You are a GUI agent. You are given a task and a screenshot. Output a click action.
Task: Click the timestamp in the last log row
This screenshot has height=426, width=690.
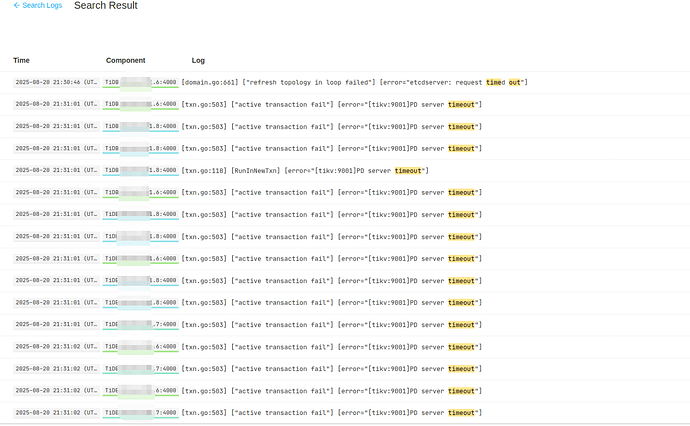click(x=56, y=412)
